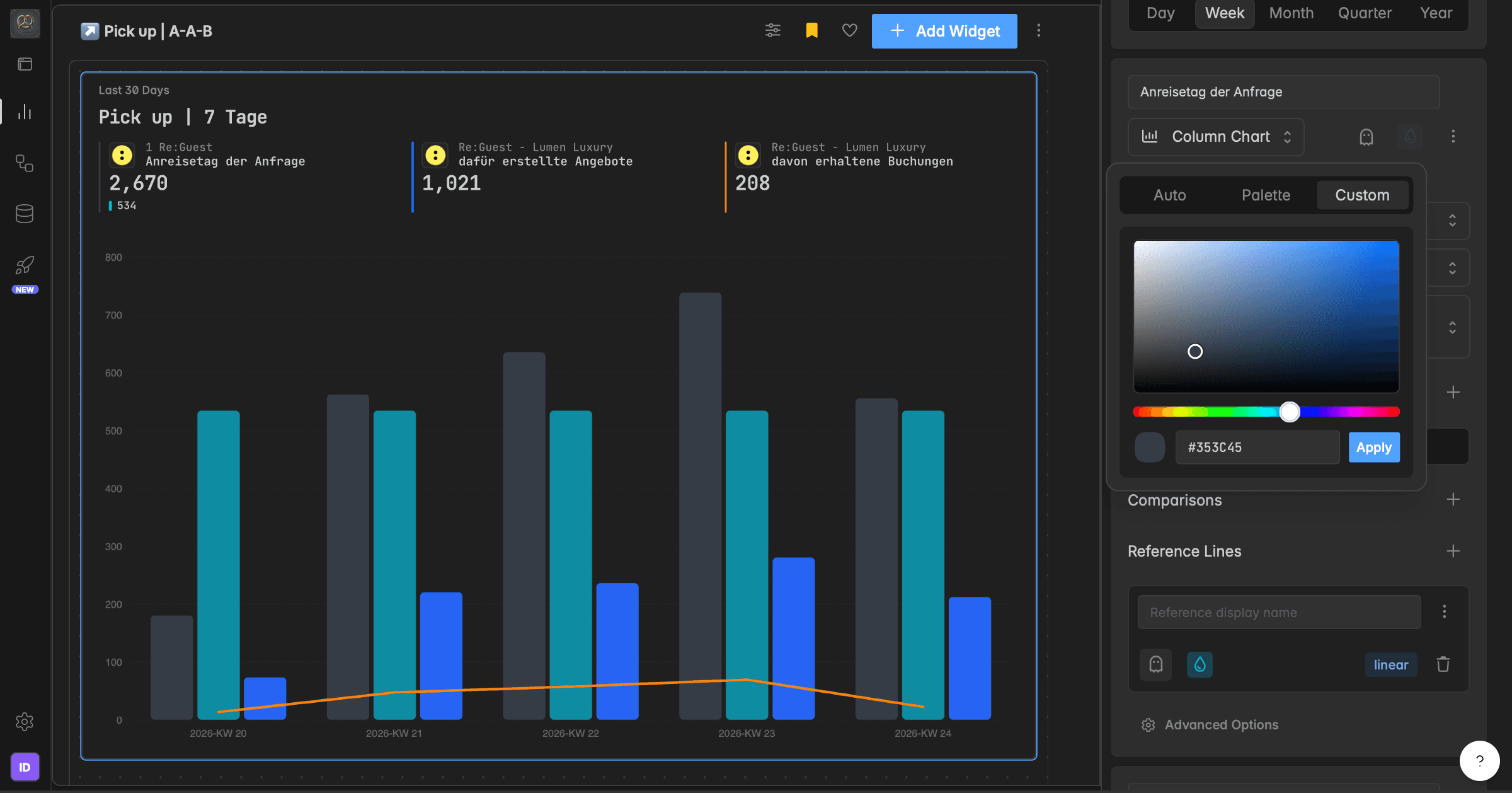Click the Reference display name field
1512x793 pixels.
click(x=1280, y=612)
